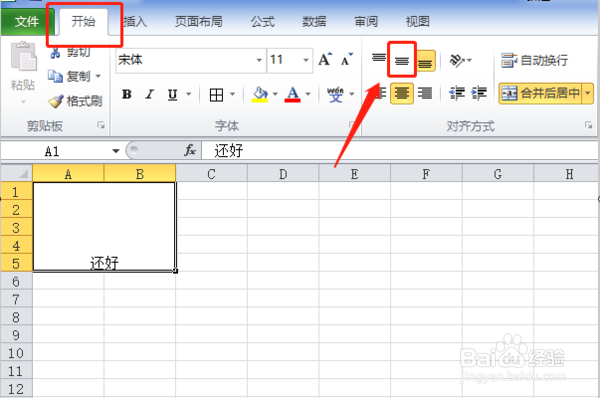The height and width of the screenshot is (398, 600).
Task: Click the Select All corner button
Action: (16, 173)
